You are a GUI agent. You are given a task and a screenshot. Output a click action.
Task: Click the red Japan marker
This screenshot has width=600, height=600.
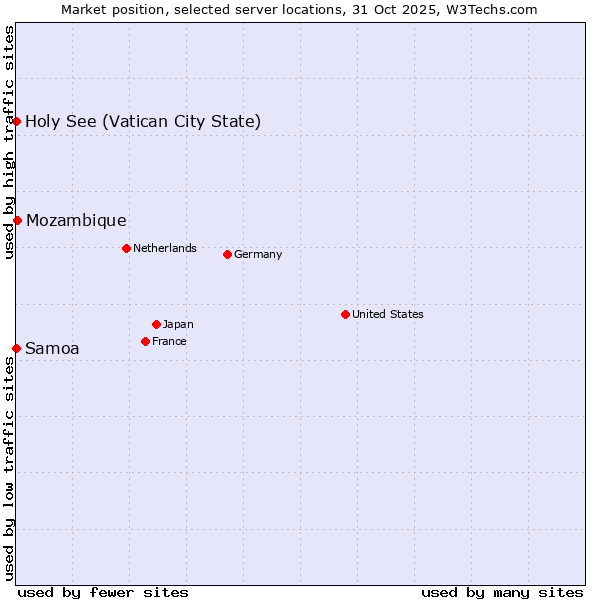(156, 324)
